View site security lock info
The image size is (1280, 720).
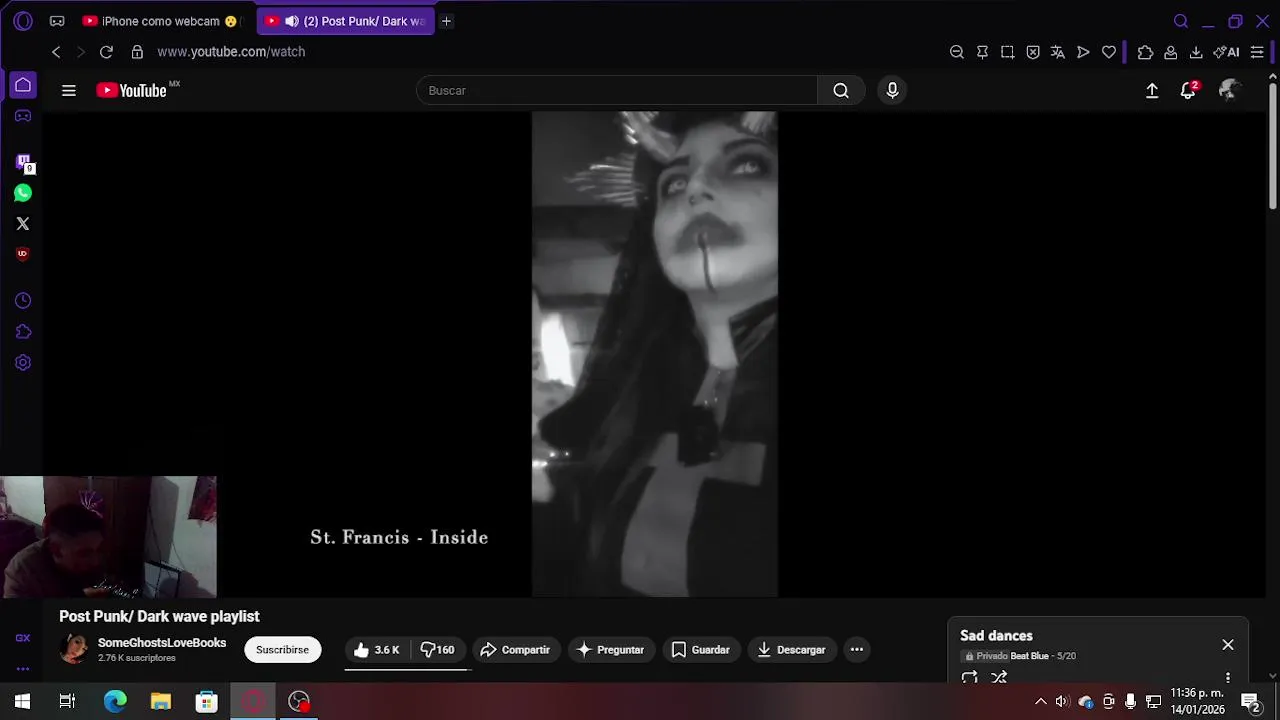(x=137, y=52)
